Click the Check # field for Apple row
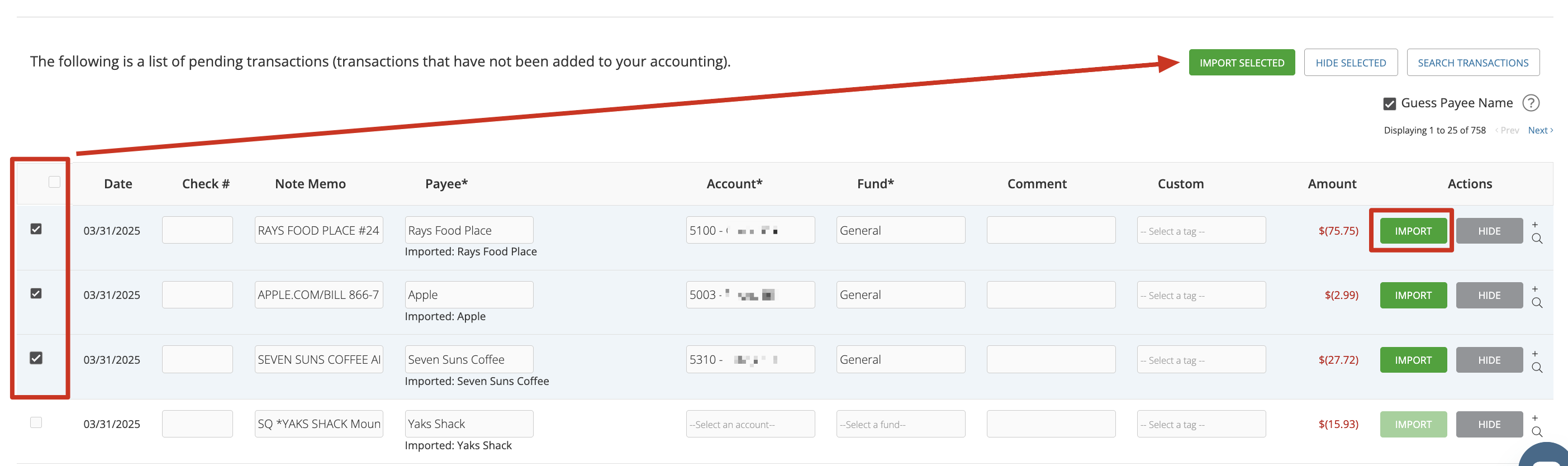 tap(197, 295)
